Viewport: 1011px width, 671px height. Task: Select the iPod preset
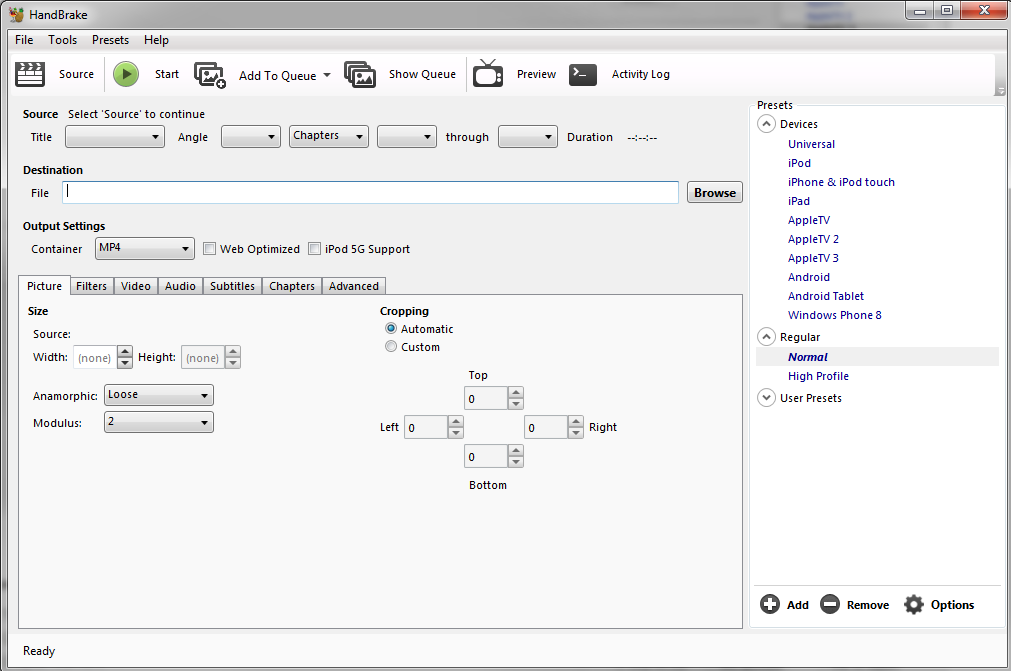tap(800, 163)
